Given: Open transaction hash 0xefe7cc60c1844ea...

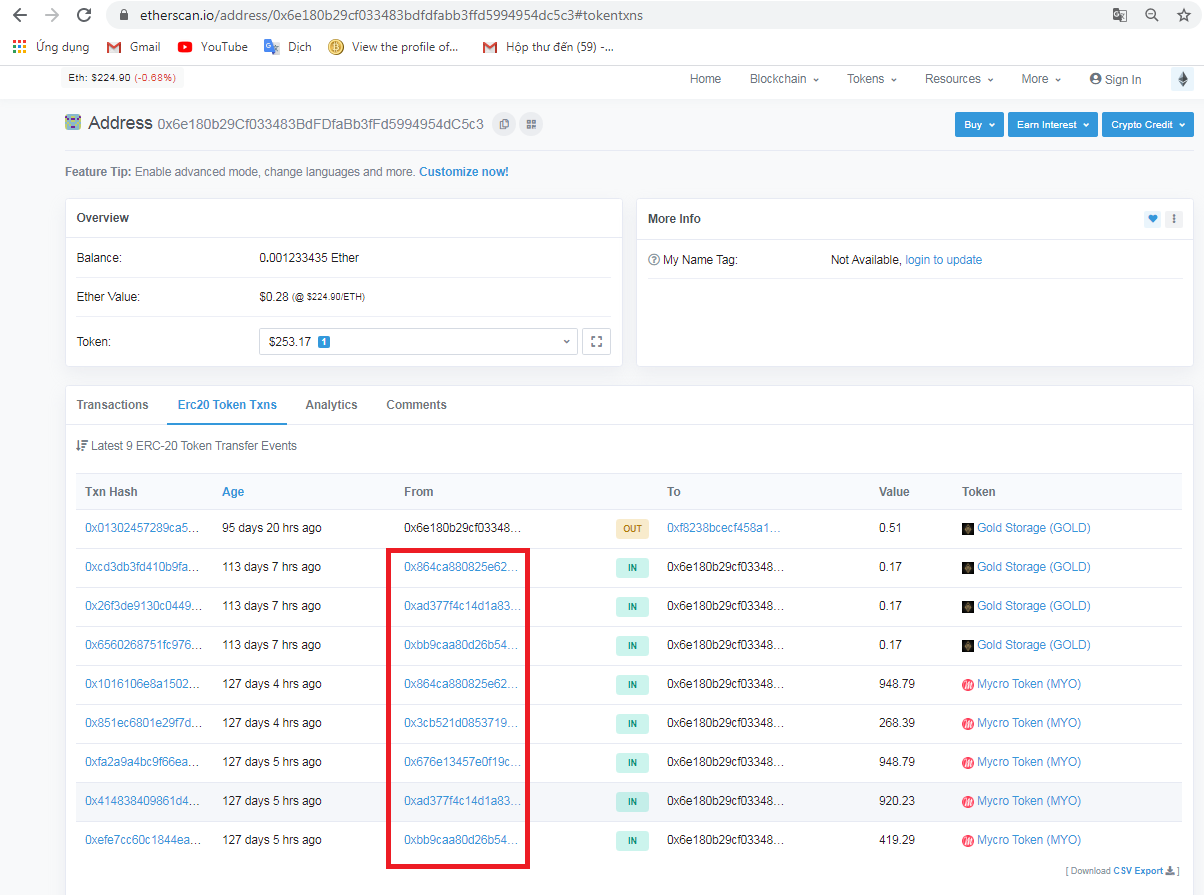Looking at the screenshot, I should [x=142, y=840].
